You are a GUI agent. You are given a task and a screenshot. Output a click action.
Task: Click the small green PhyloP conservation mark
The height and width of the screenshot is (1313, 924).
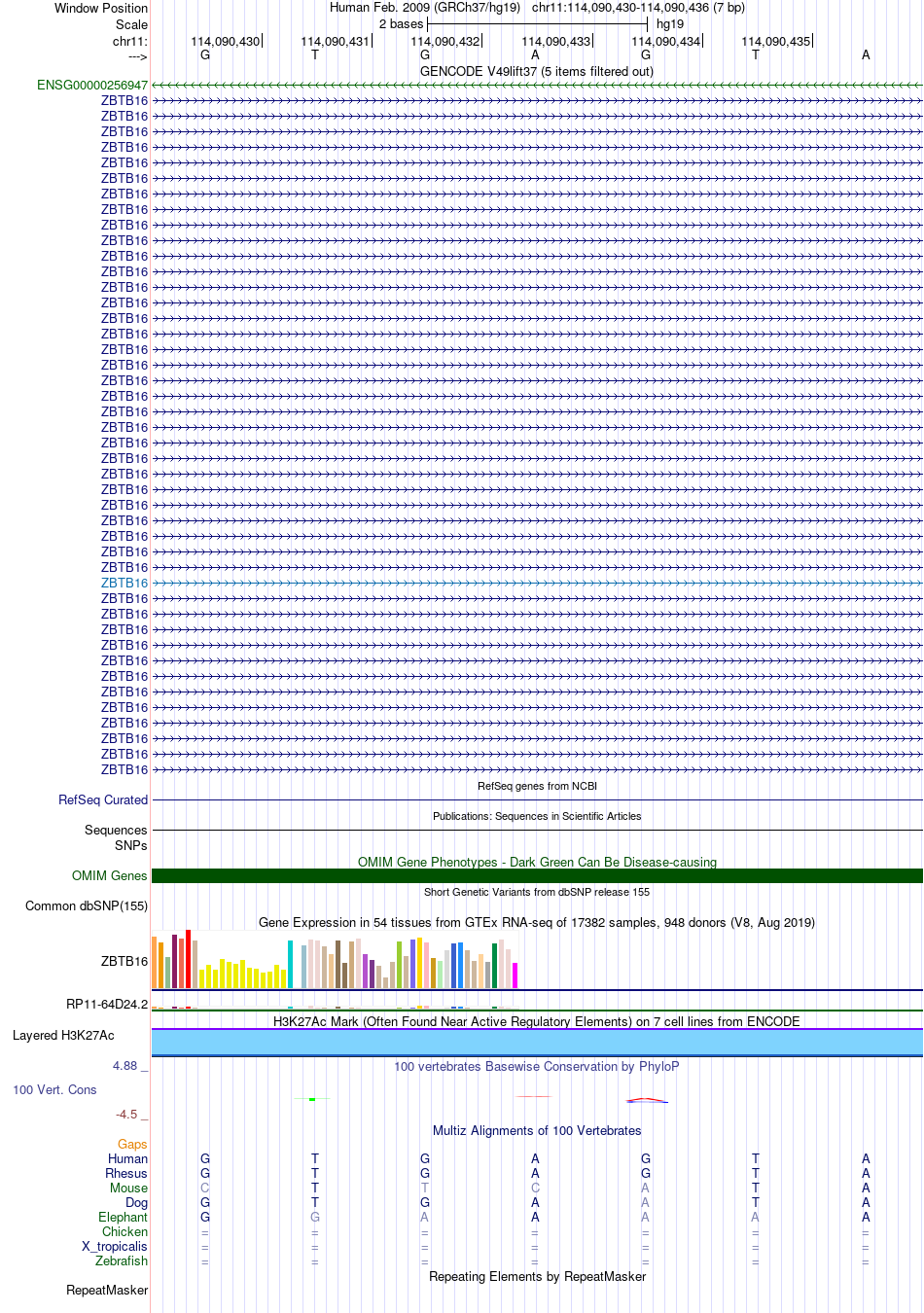coord(312,1099)
